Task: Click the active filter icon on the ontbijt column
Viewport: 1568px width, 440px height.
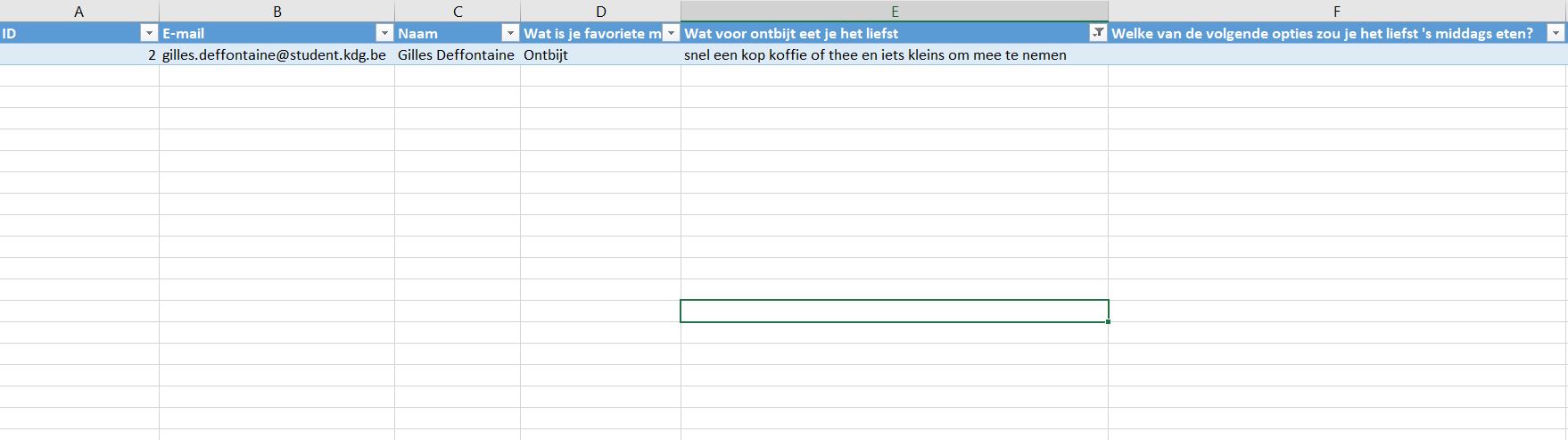Action: 1098,33
